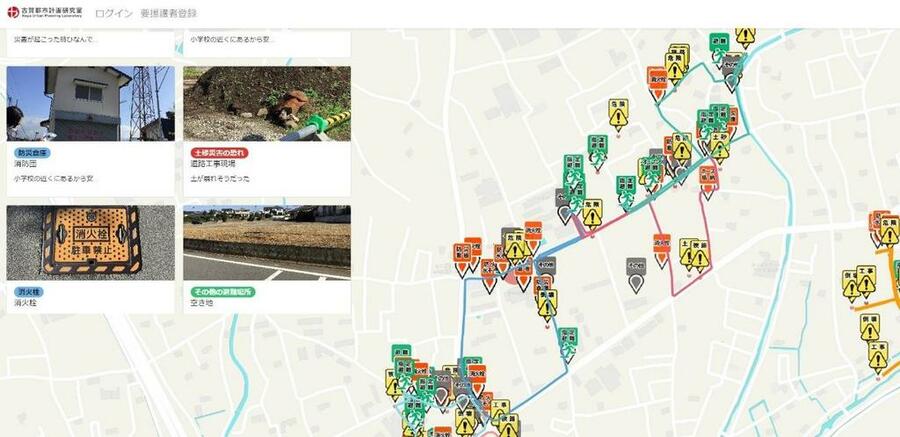
Task: Open the 道路工事現場 landslide photo
Action: coord(267,103)
